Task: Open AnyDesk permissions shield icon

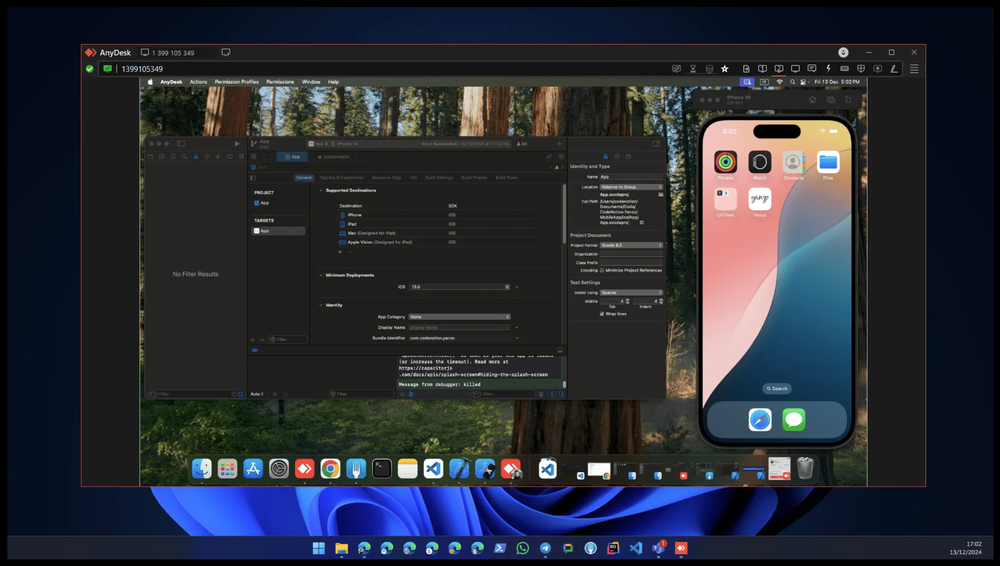Action: click(861, 69)
